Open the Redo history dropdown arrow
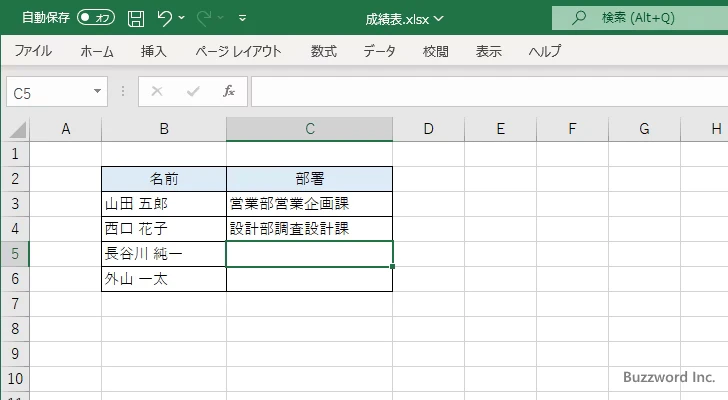This screenshot has width=728, height=400. click(x=221, y=18)
